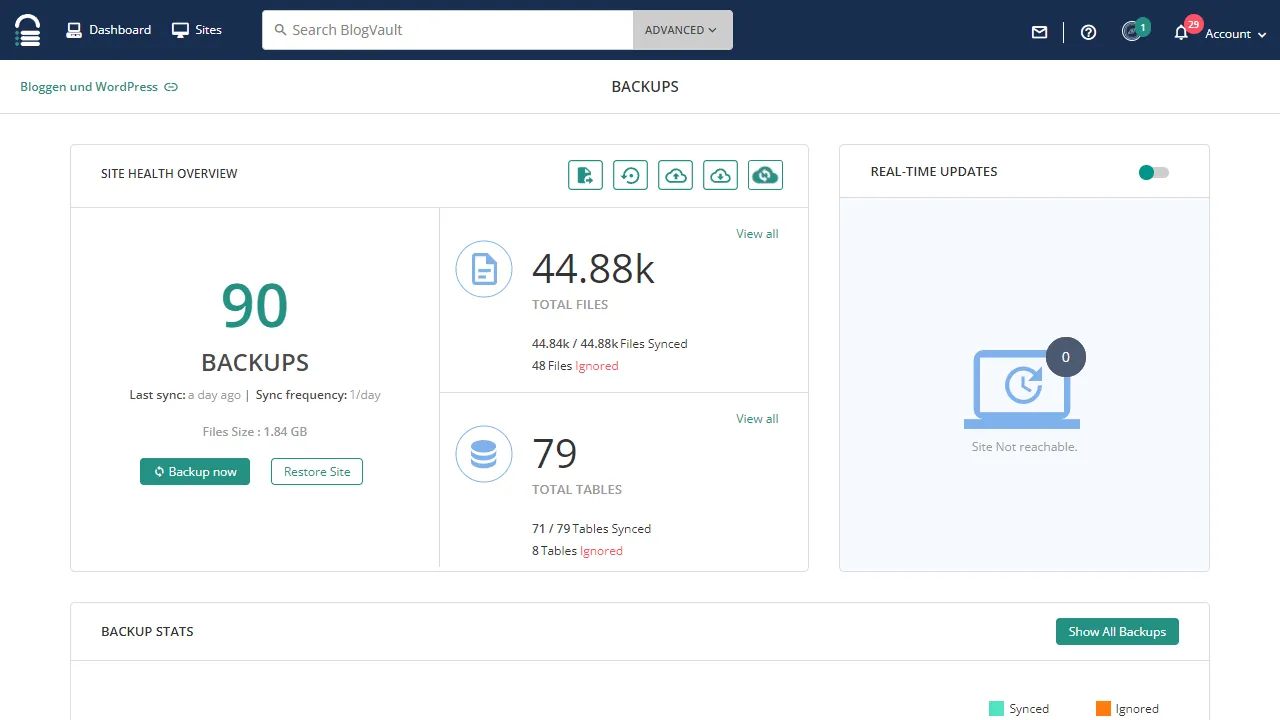Screen dimensions: 1280x720
Task: Open the ADVANCED search dropdown
Action: click(x=683, y=30)
